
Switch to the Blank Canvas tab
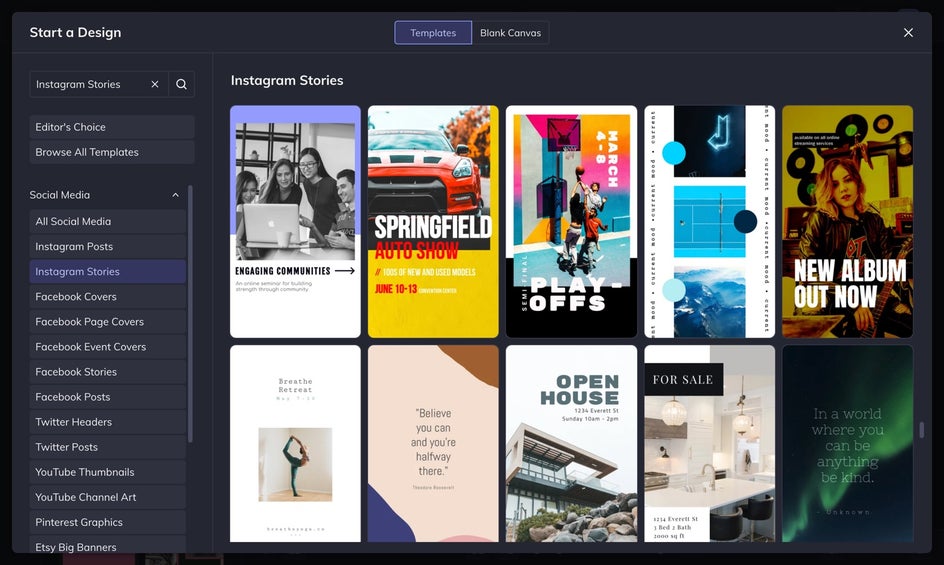pos(510,33)
